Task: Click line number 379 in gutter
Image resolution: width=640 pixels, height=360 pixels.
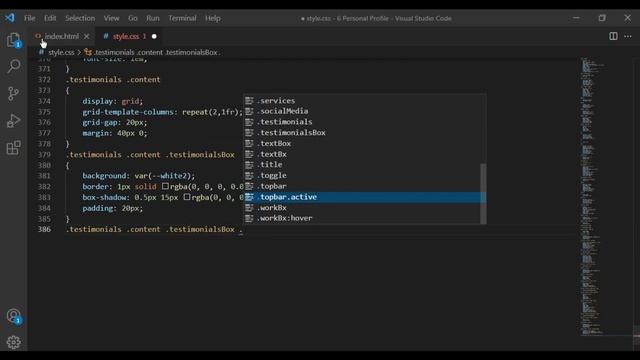Action: coord(44,155)
